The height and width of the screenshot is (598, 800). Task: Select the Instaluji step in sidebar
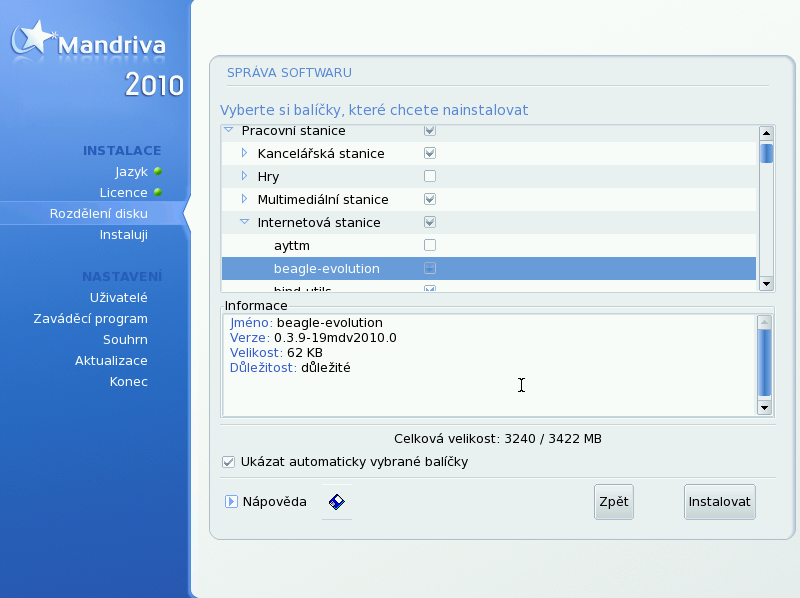point(123,235)
